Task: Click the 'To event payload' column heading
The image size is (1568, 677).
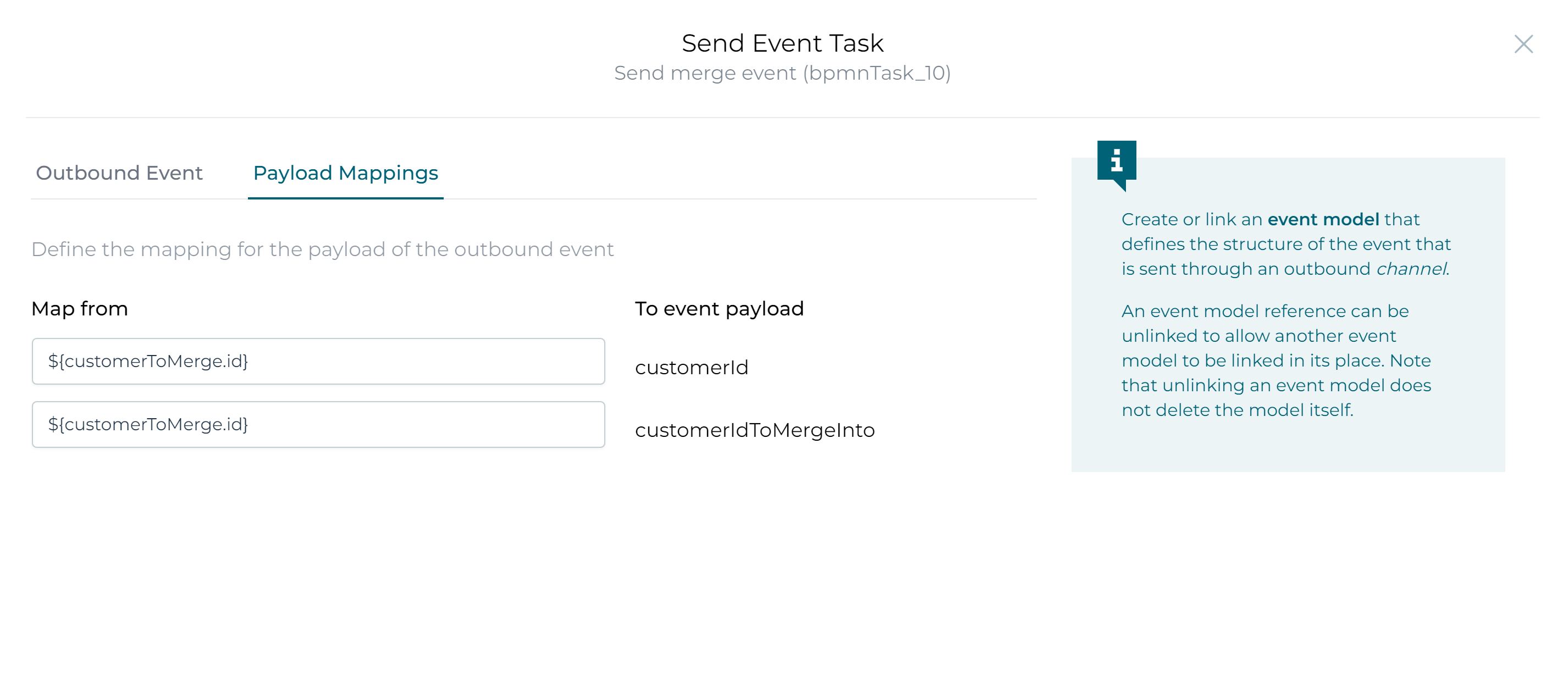Action: (719, 309)
